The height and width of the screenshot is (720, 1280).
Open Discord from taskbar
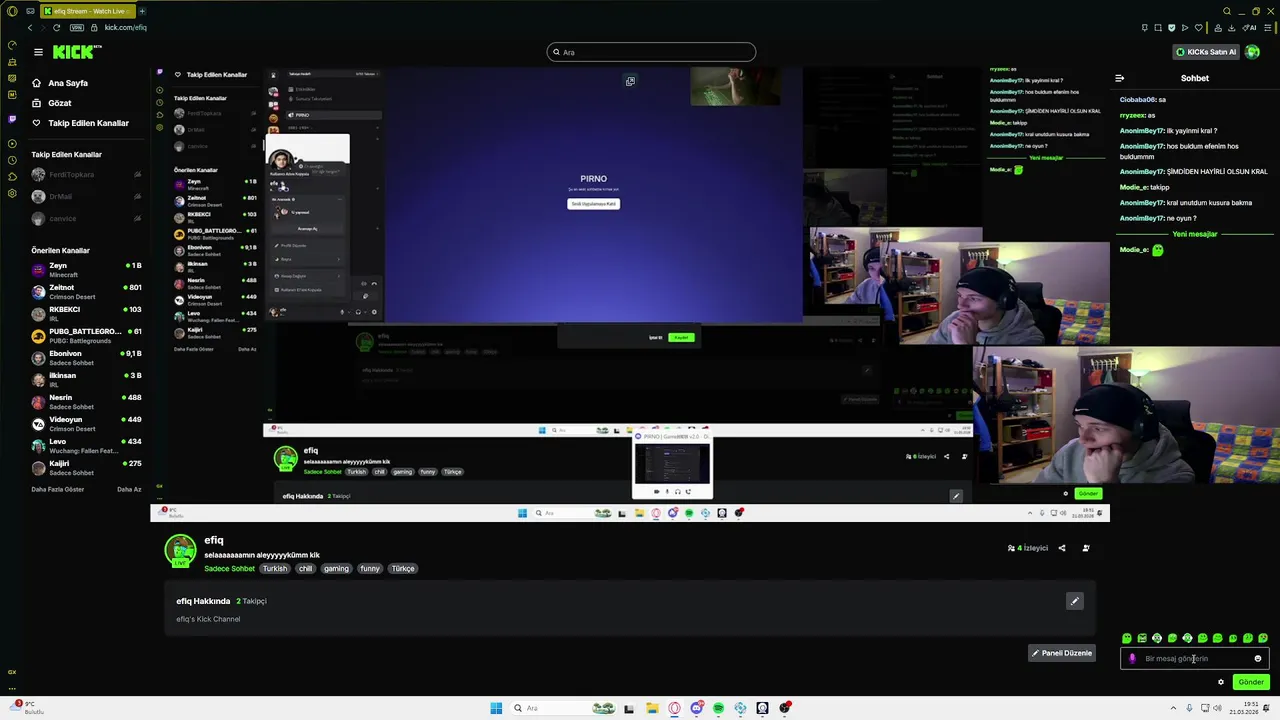696,708
